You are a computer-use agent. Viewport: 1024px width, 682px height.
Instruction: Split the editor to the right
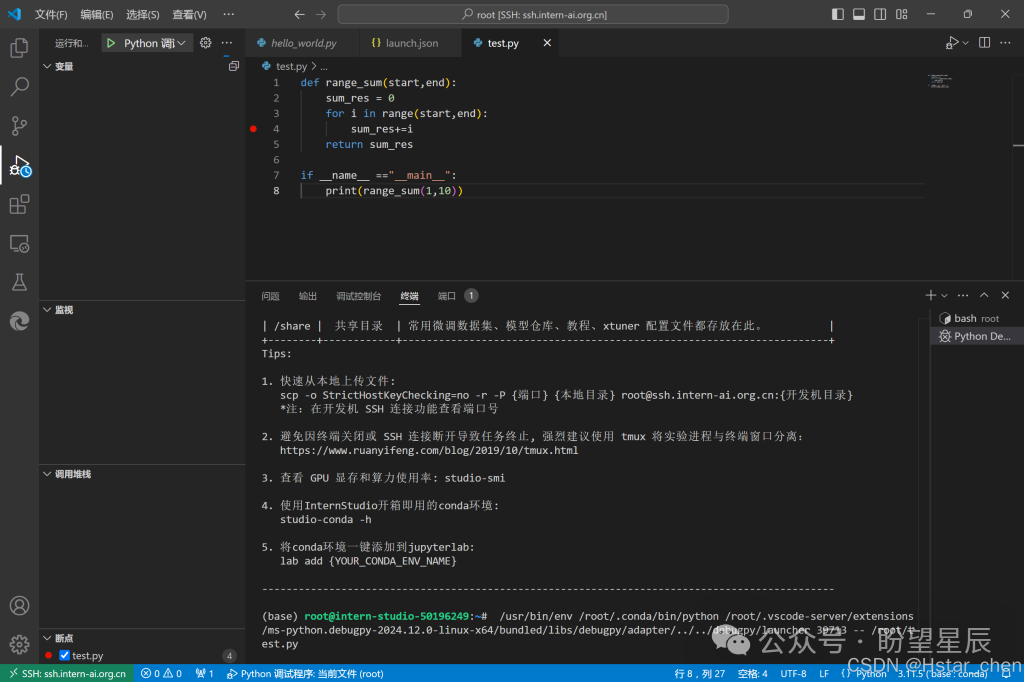point(984,43)
